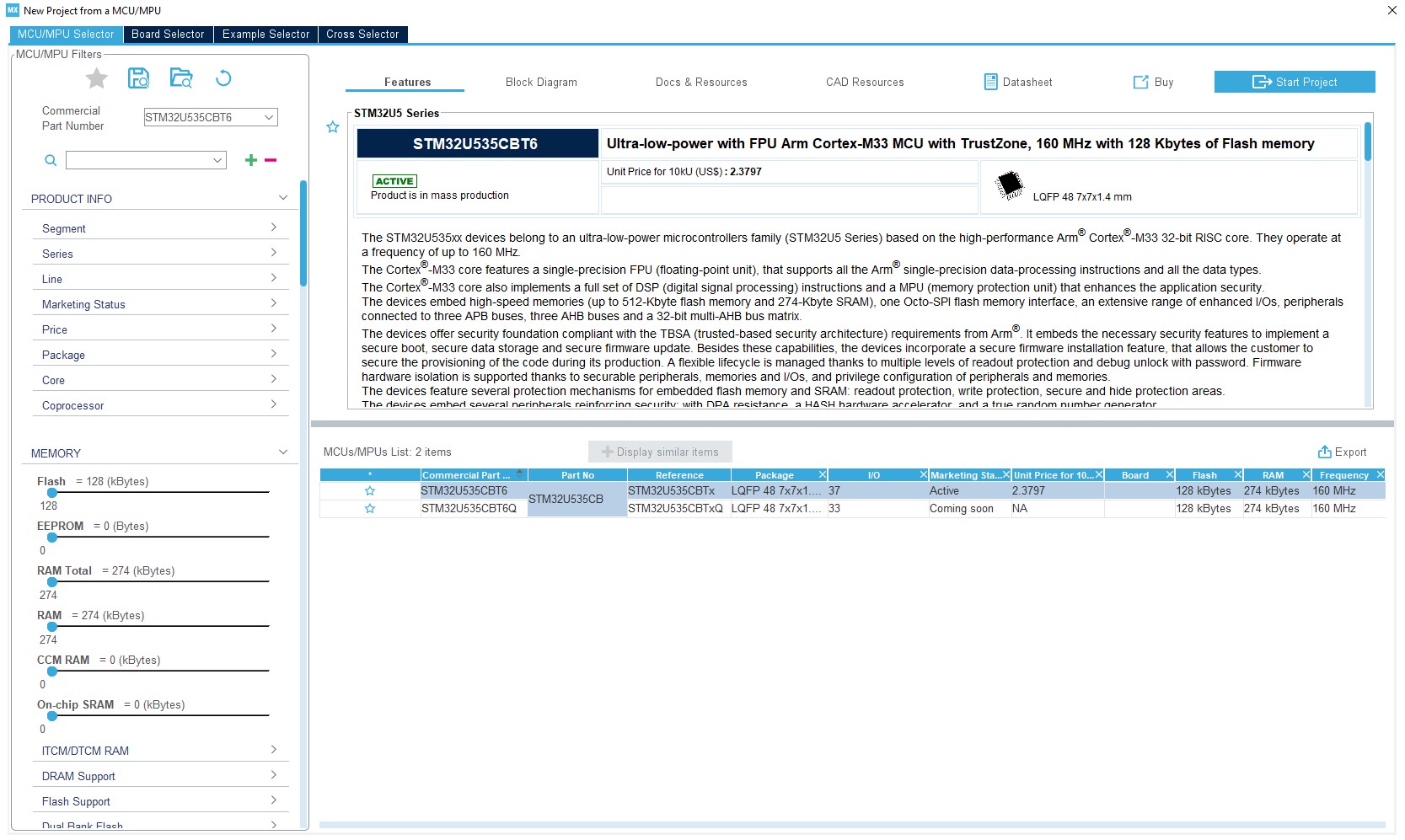Add a search filter with green plus
Viewport: 1405px width, 840px height.
251,160
